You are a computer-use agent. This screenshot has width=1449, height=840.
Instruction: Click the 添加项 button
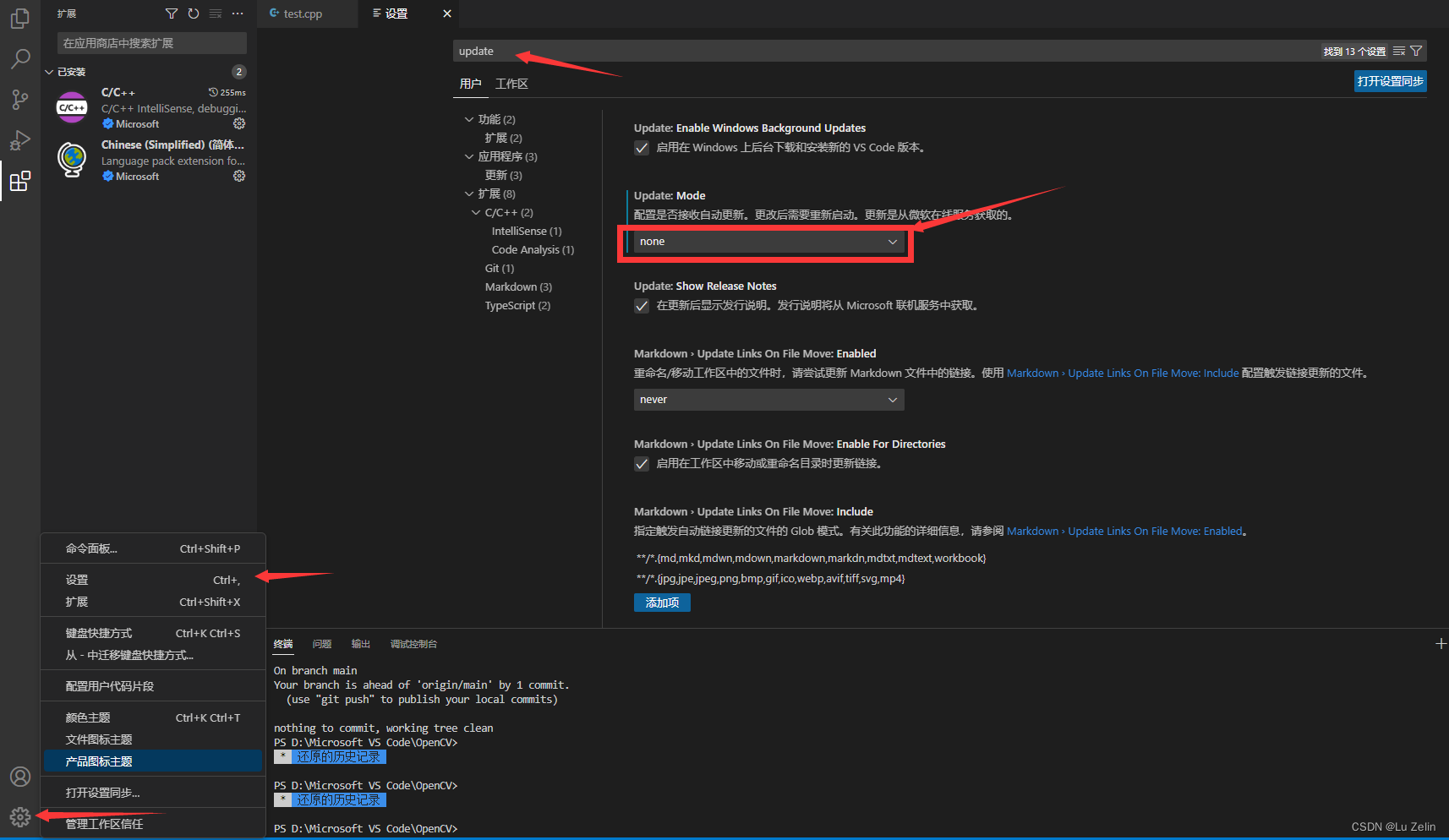point(662,603)
